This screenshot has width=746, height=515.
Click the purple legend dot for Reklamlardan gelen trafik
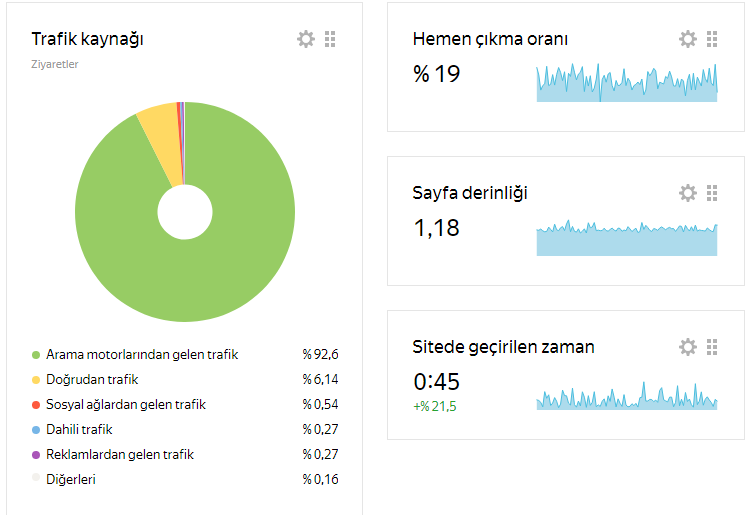pos(36,455)
